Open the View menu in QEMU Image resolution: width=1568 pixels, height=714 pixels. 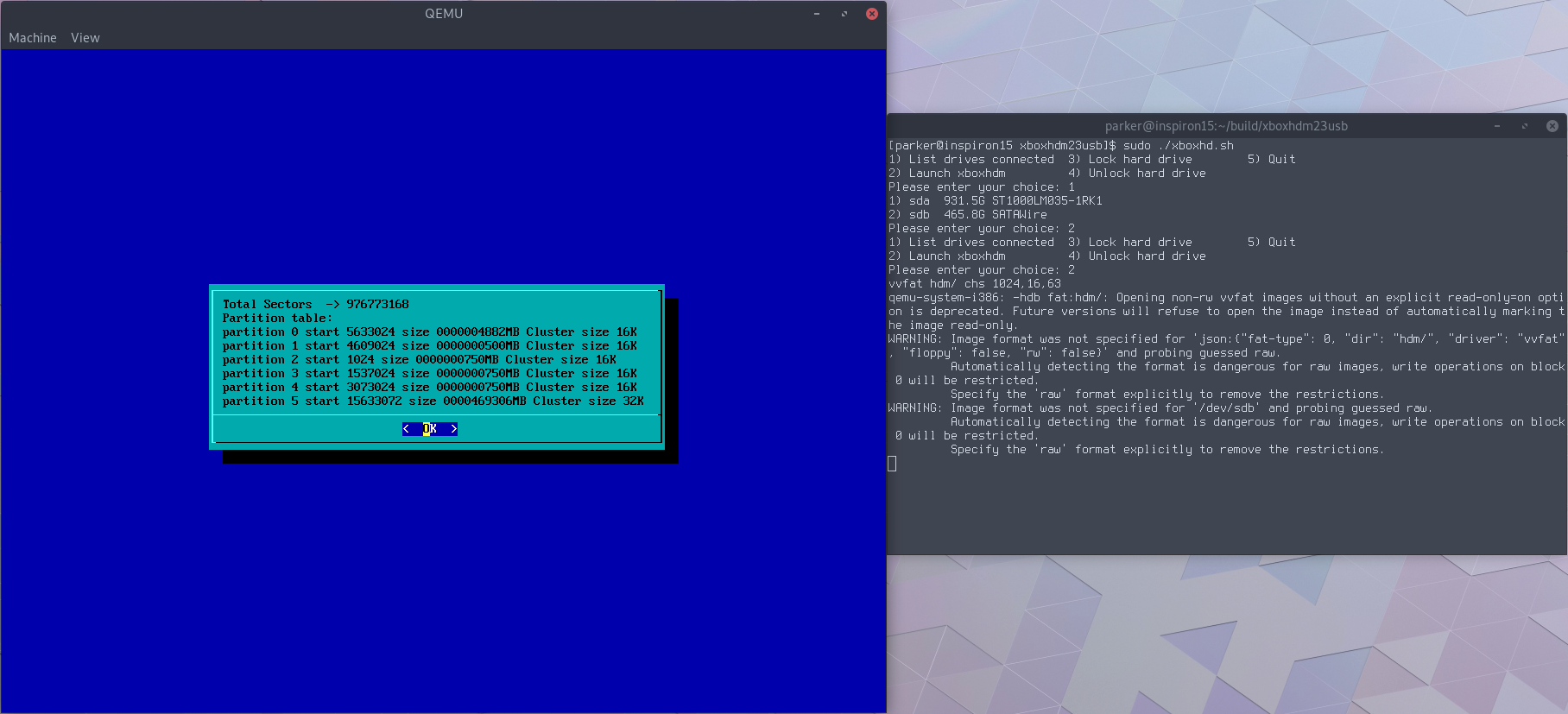coord(85,38)
